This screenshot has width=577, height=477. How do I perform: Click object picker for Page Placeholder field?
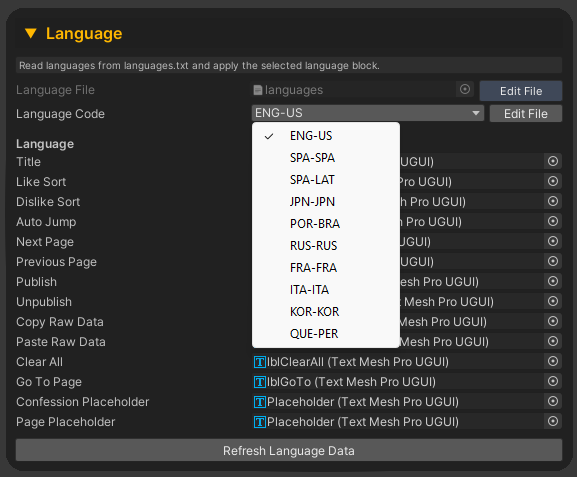(553, 421)
